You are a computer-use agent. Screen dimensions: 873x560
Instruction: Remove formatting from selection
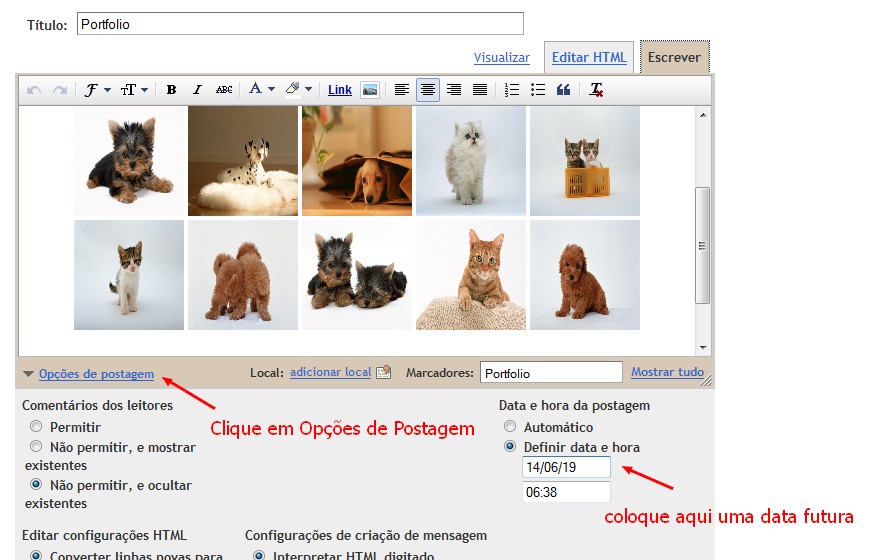click(x=596, y=90)
